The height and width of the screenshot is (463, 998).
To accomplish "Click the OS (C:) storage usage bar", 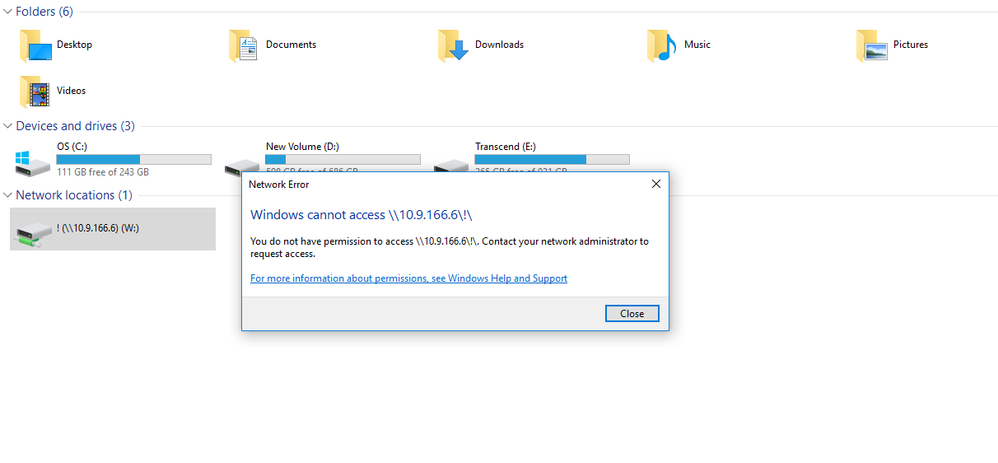I will [x=134, y=159].
